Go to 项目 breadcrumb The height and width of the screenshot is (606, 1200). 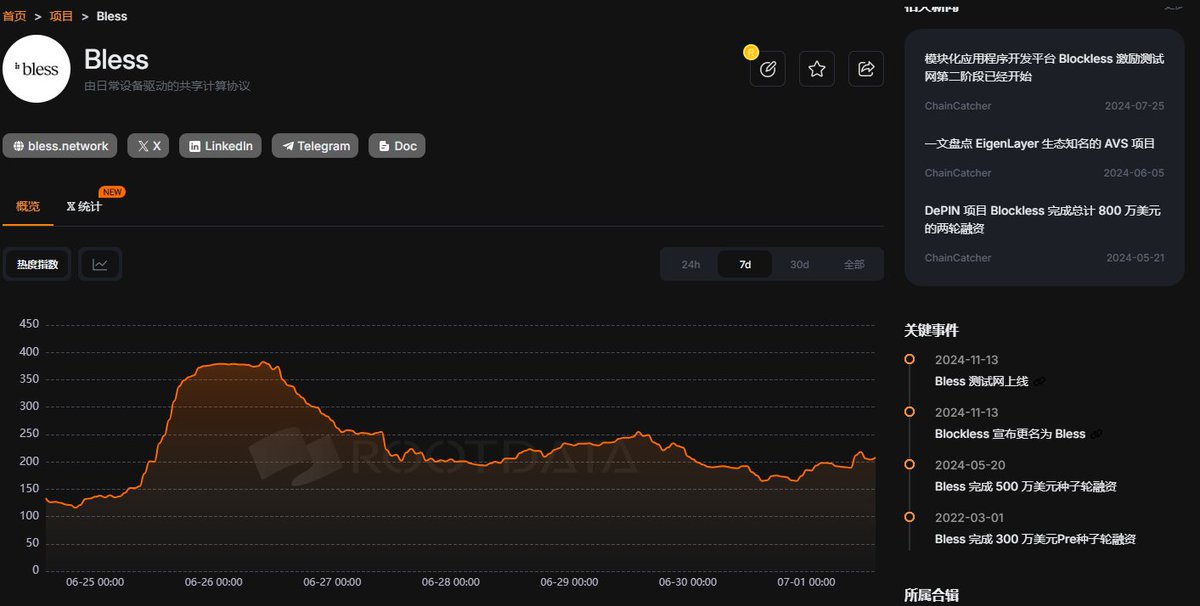(x=61, y=16)
